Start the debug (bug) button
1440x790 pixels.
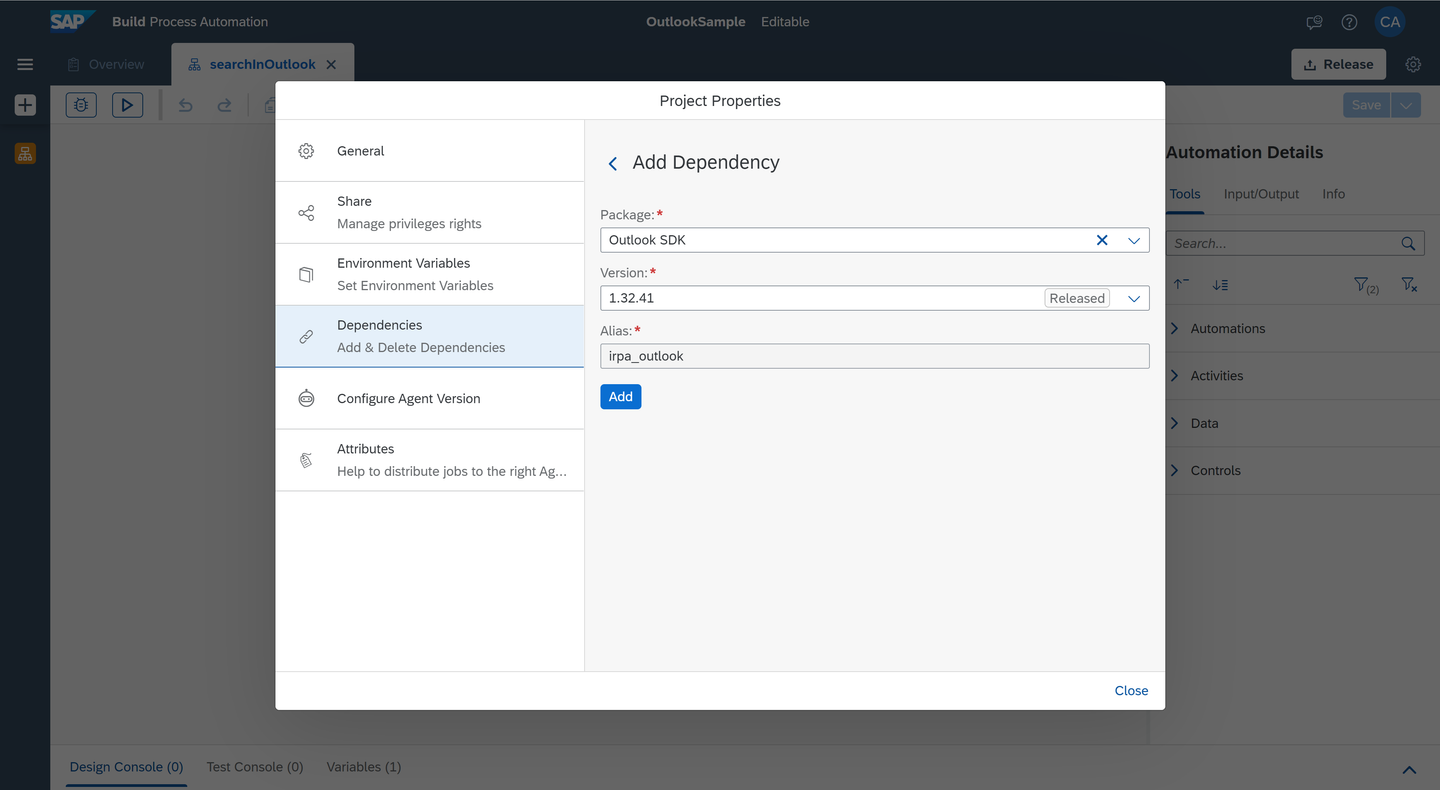click(81, 104)
